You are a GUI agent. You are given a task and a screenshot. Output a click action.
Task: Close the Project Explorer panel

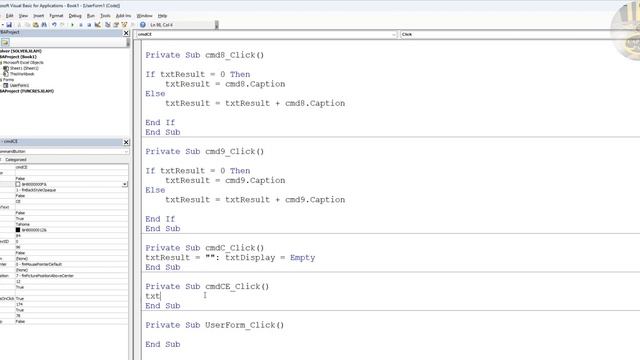pyautogui.click(x=126, y=33)
